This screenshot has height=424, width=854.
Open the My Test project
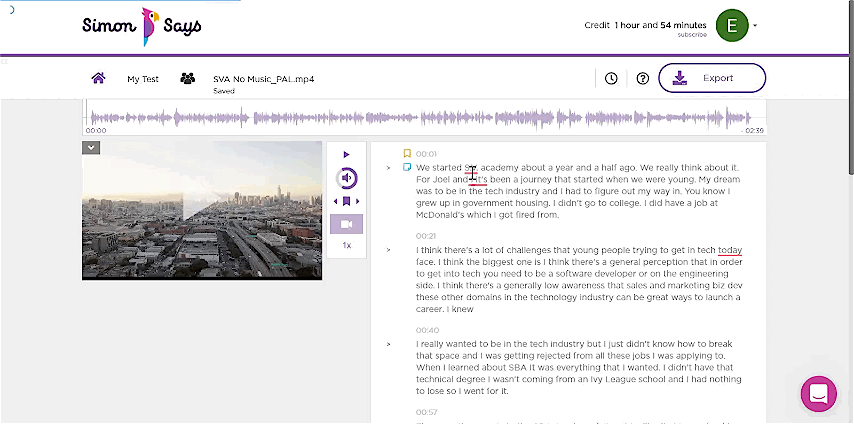[144, 78]
